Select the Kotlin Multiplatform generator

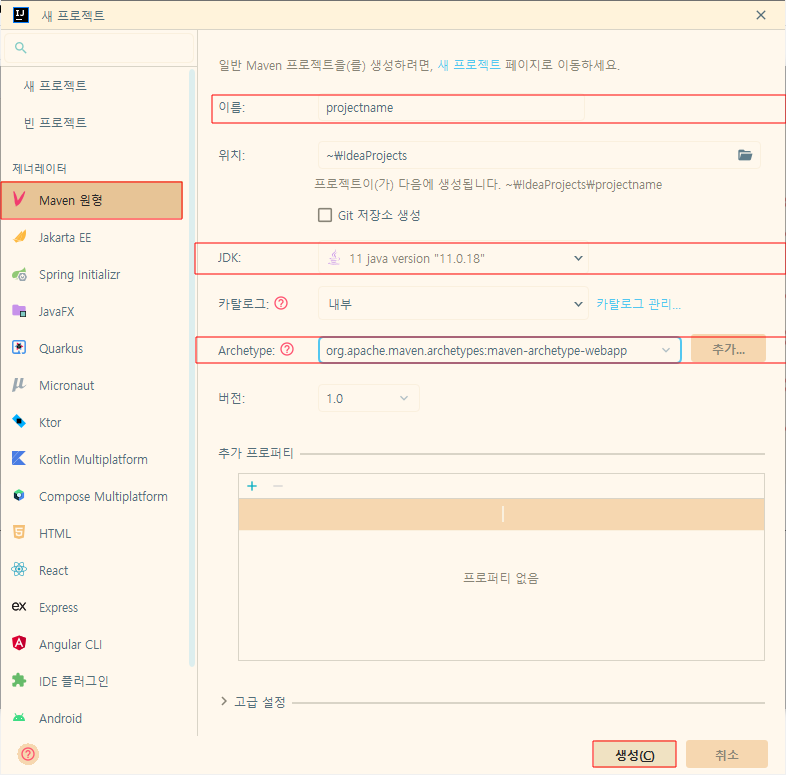95,459
